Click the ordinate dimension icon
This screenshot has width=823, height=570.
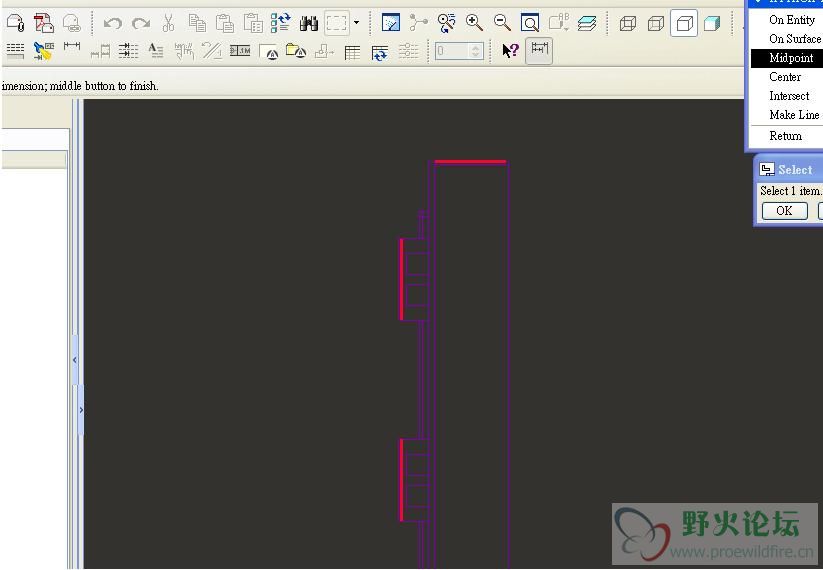click(100, 51)
